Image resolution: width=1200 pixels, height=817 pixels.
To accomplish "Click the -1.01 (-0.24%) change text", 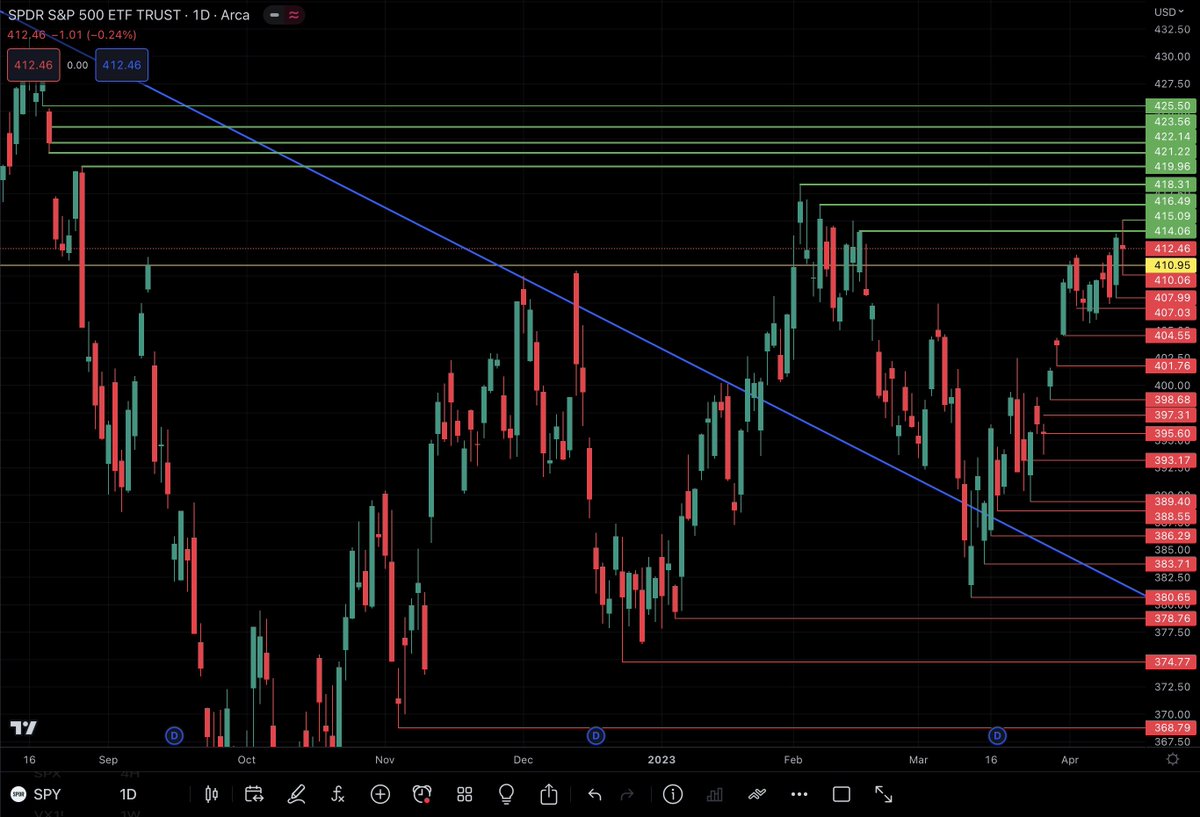I will coord(95,34).
